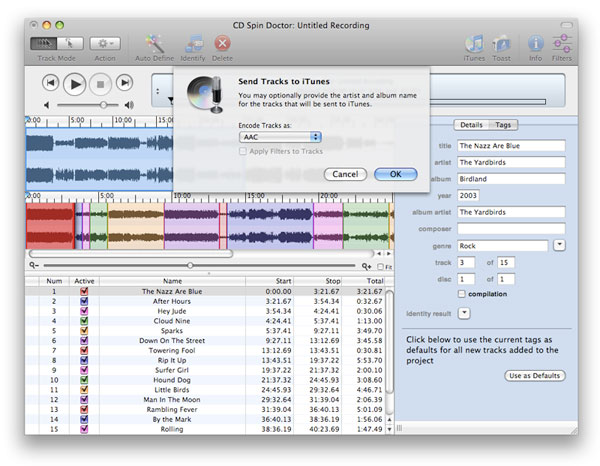The width and height of the screenshot is (600, 466).
Task: Click the horizontal waveform scrollbar thumb
Action: tap(131, 254)
